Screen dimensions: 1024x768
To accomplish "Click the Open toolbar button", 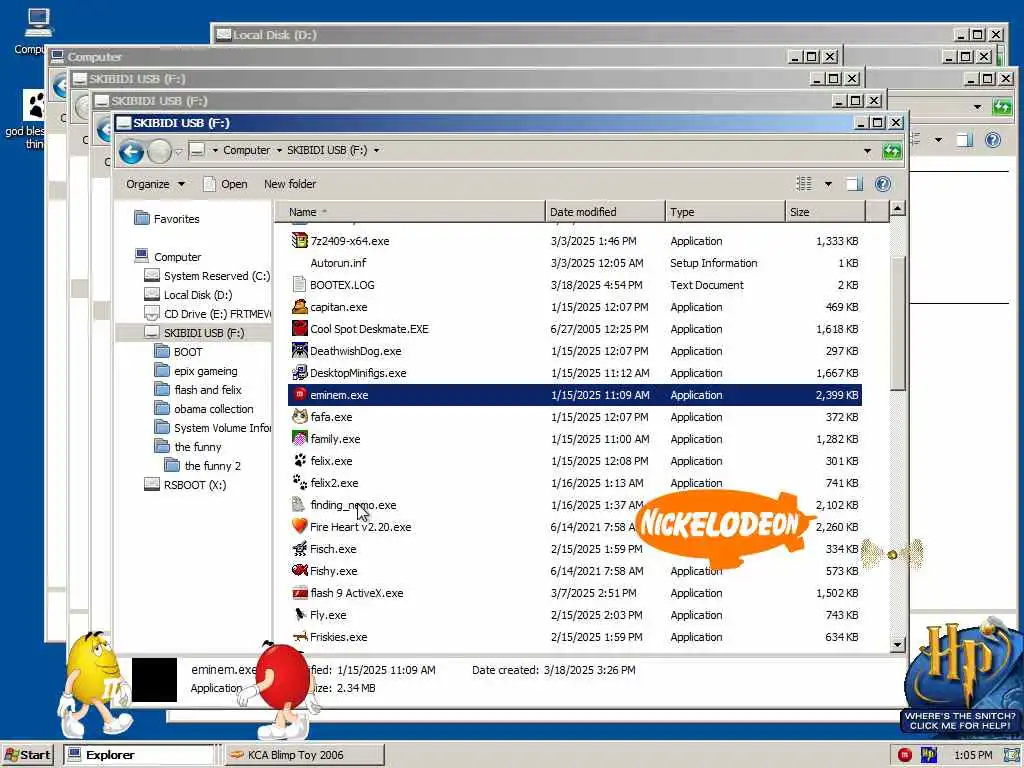I will coord(225,184).
